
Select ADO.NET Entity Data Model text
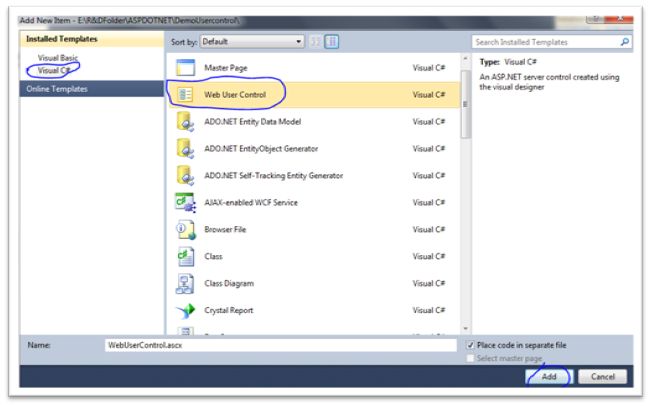(x=252, y=122)
